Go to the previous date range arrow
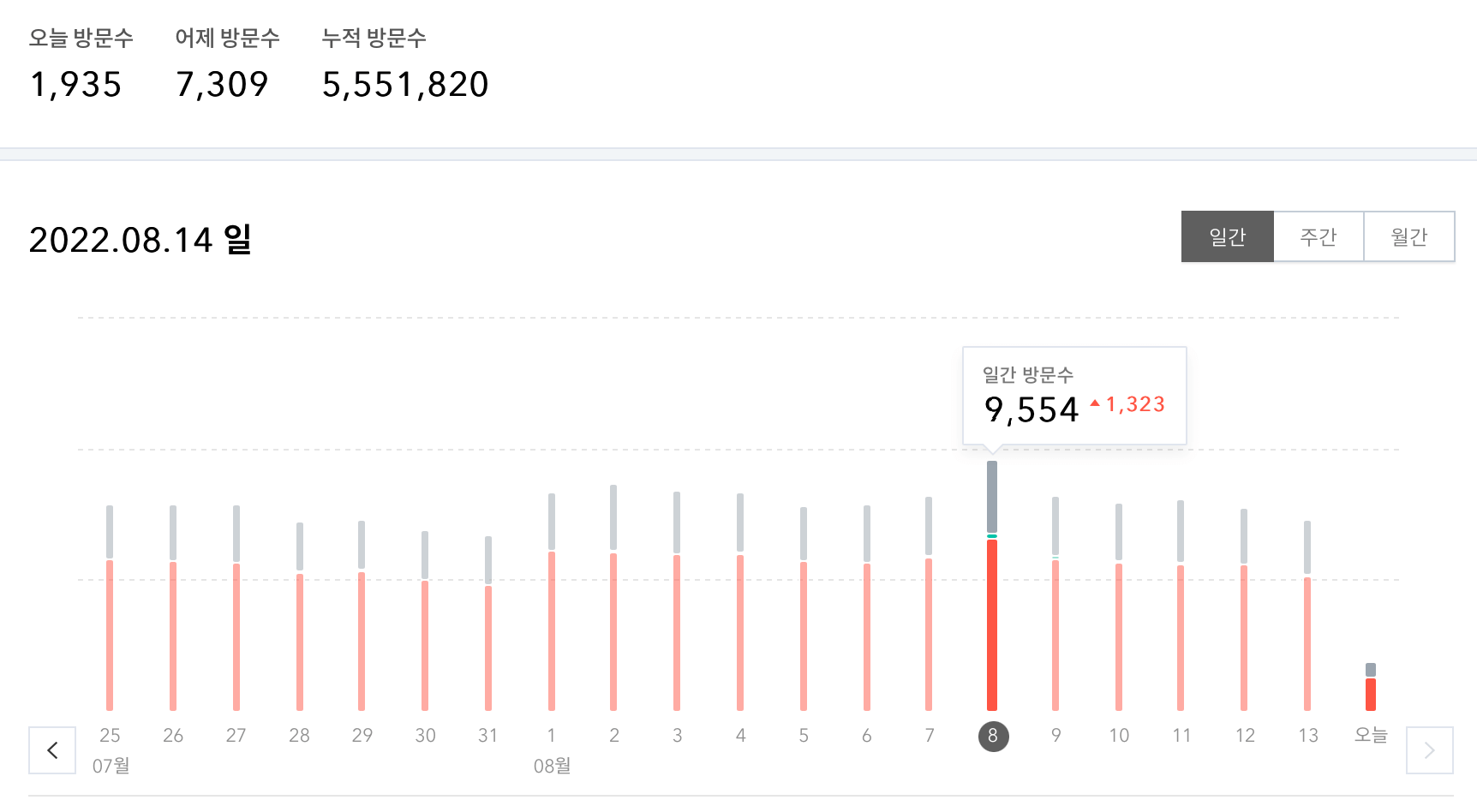 (x=52, y=750)
